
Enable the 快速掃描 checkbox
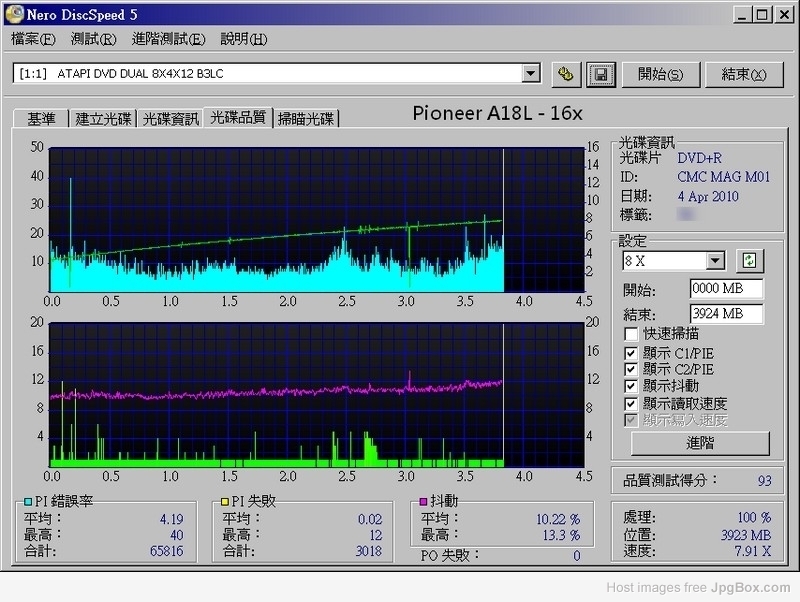(x=630, y=334)
